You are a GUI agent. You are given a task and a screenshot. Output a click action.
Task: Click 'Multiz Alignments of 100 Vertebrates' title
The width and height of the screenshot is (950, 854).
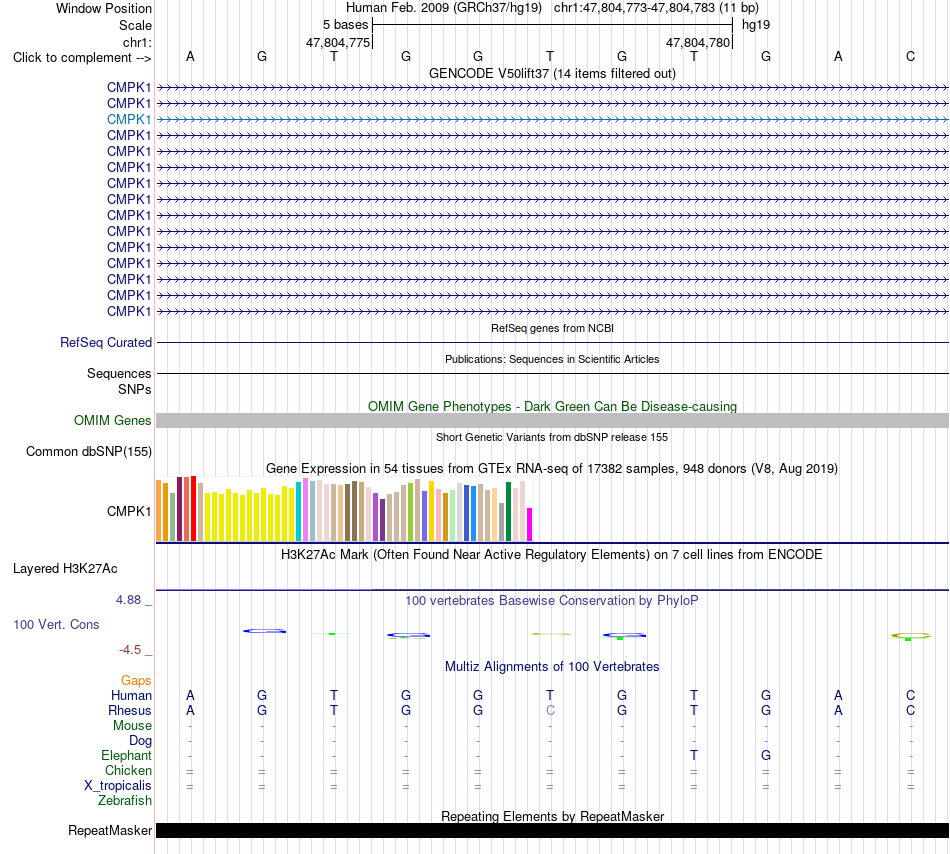[x=552, y=666]
